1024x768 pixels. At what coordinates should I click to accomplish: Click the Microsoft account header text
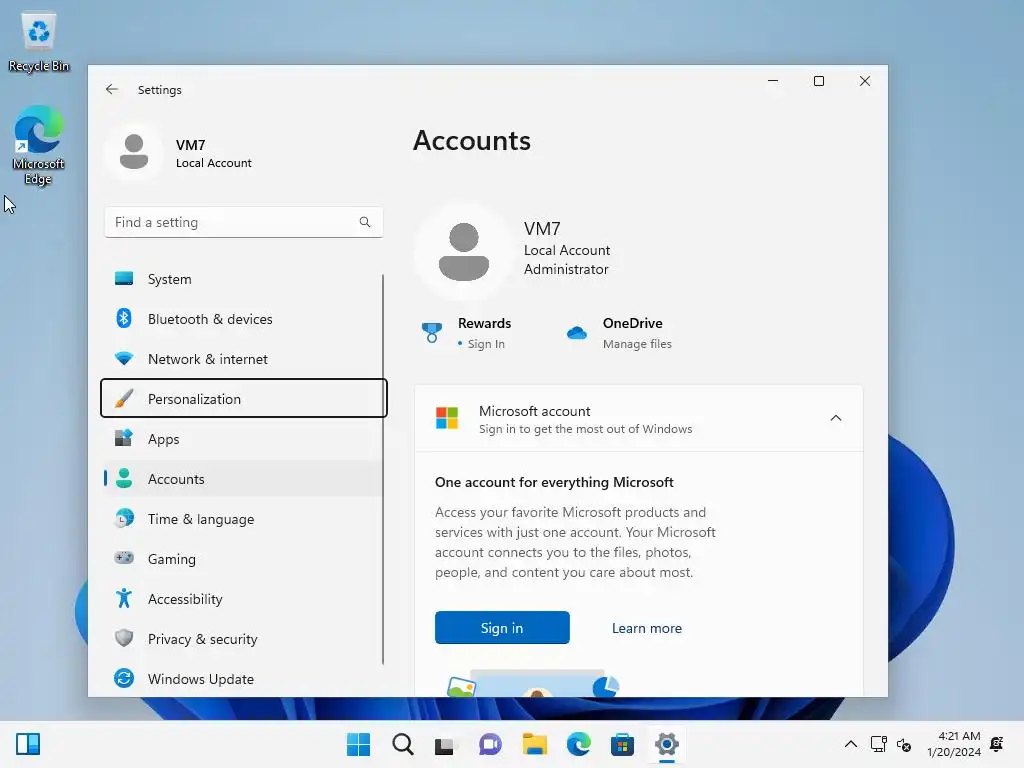pyautogui.click(x=534, y=411)
